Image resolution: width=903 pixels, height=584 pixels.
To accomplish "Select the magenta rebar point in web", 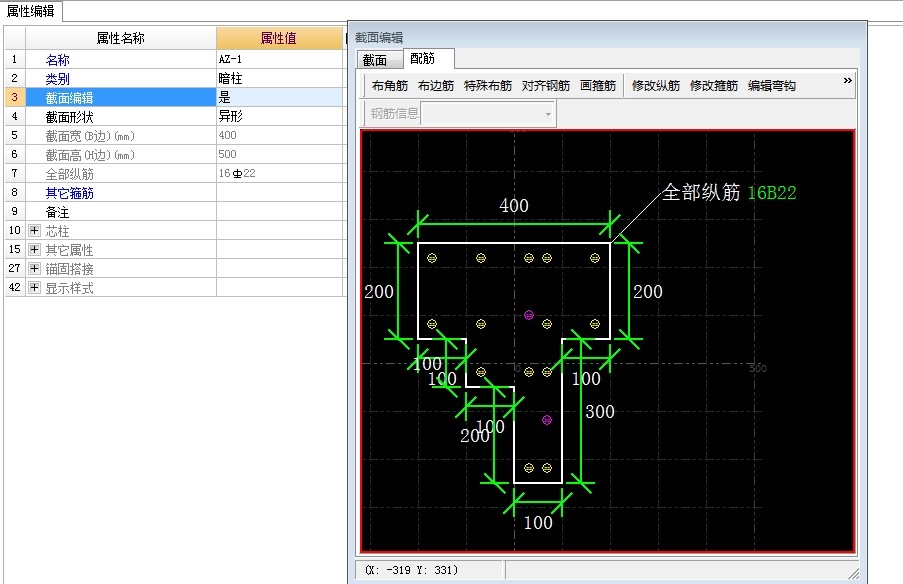I will (547, 420).
